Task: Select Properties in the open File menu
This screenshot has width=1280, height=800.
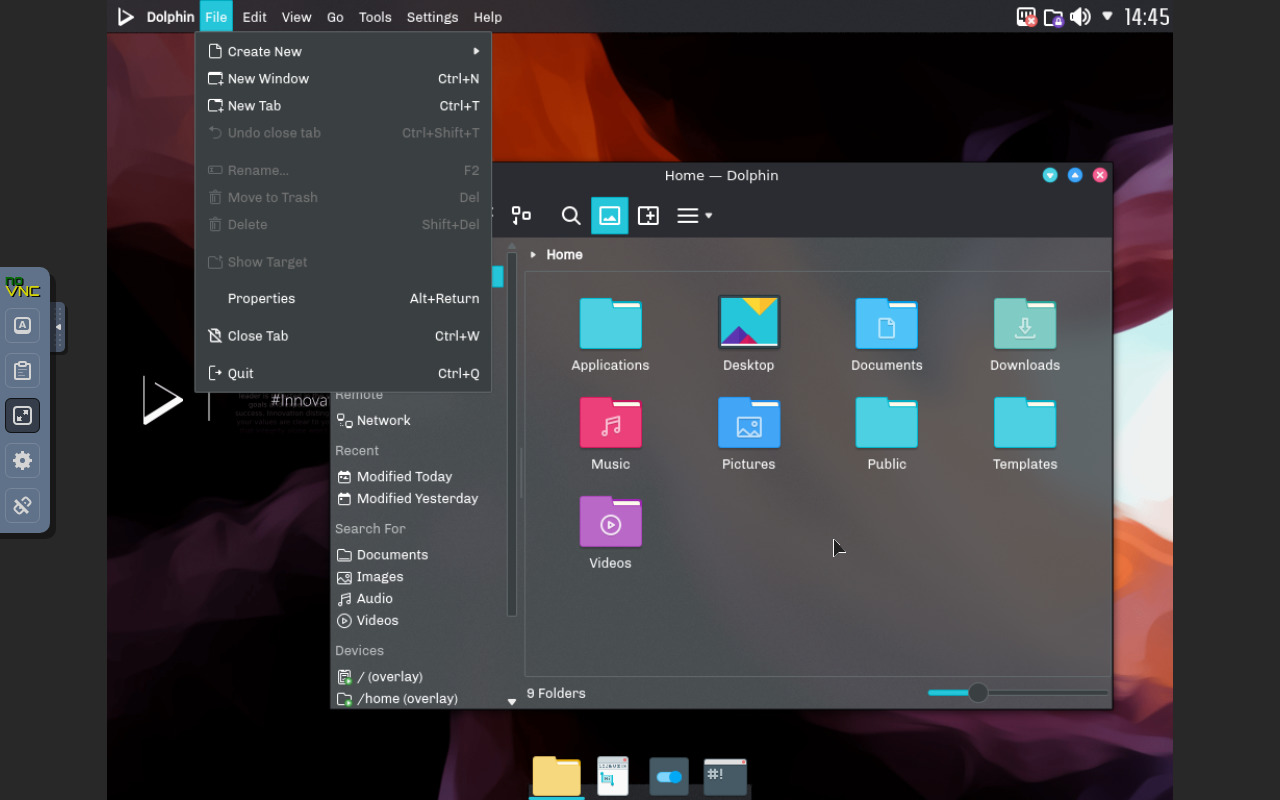Action: (261, 298)
